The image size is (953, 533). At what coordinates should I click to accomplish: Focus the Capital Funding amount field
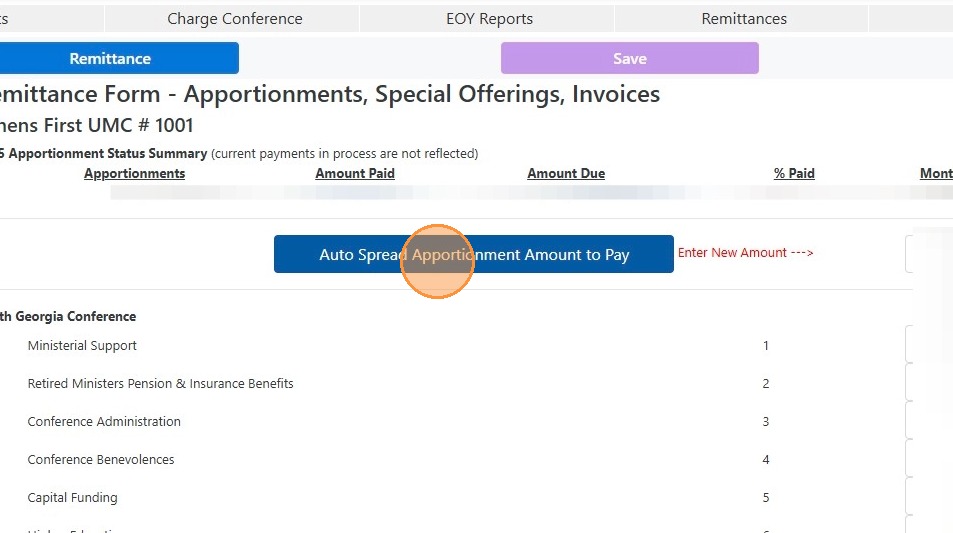pyautogui.click(x=930, y=497)
